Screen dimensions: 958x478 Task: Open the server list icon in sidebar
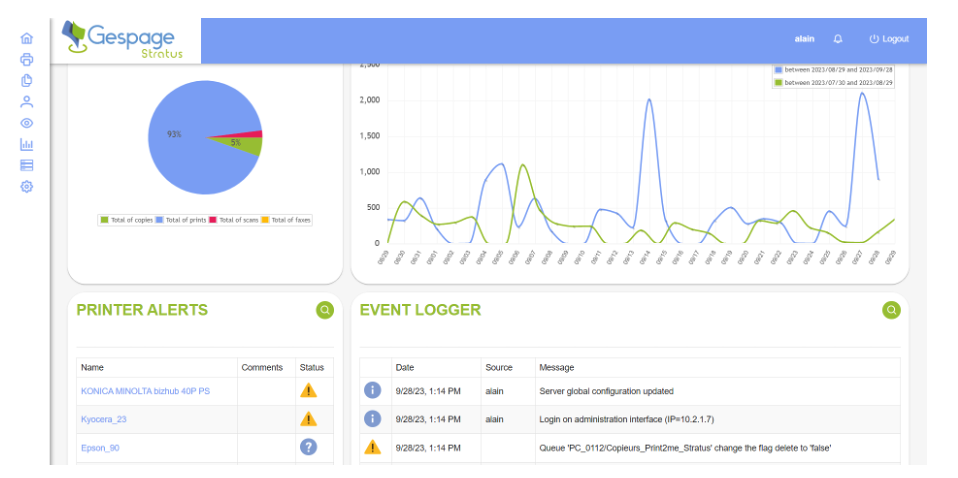(x=26, y=165)
